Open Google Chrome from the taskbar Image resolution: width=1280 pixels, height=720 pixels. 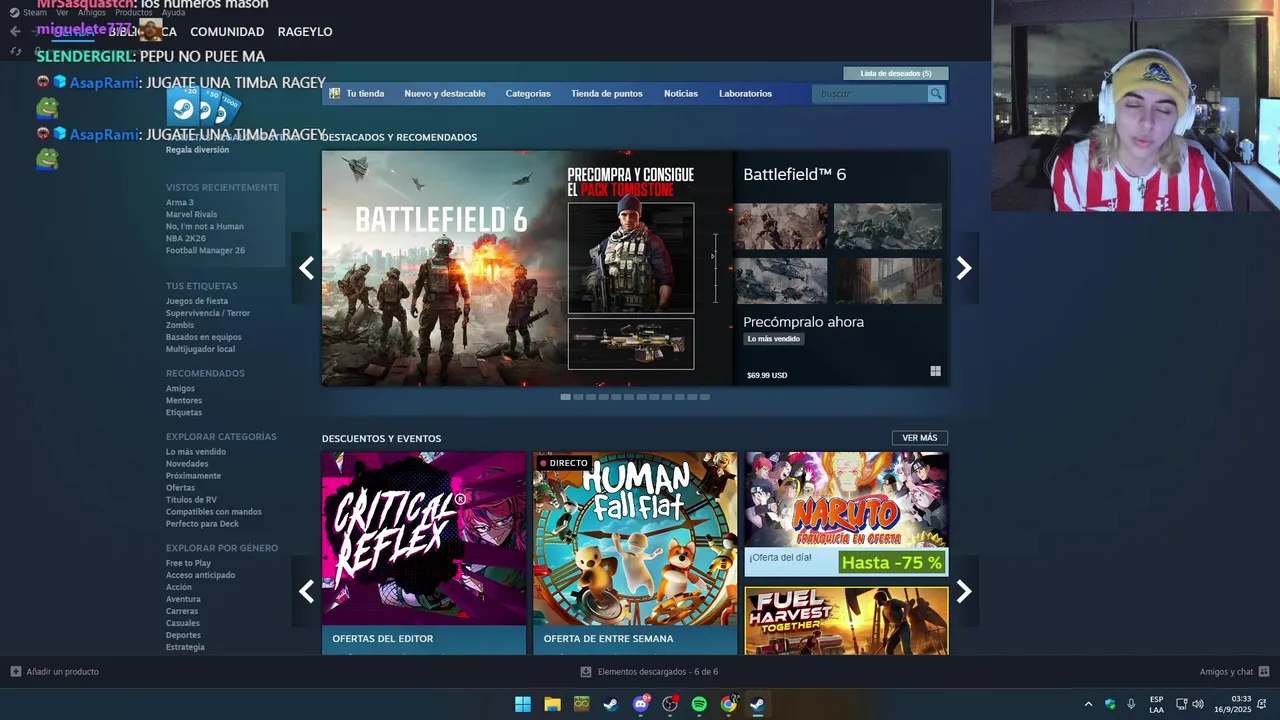pyautogui.click(x=729, y=704)
